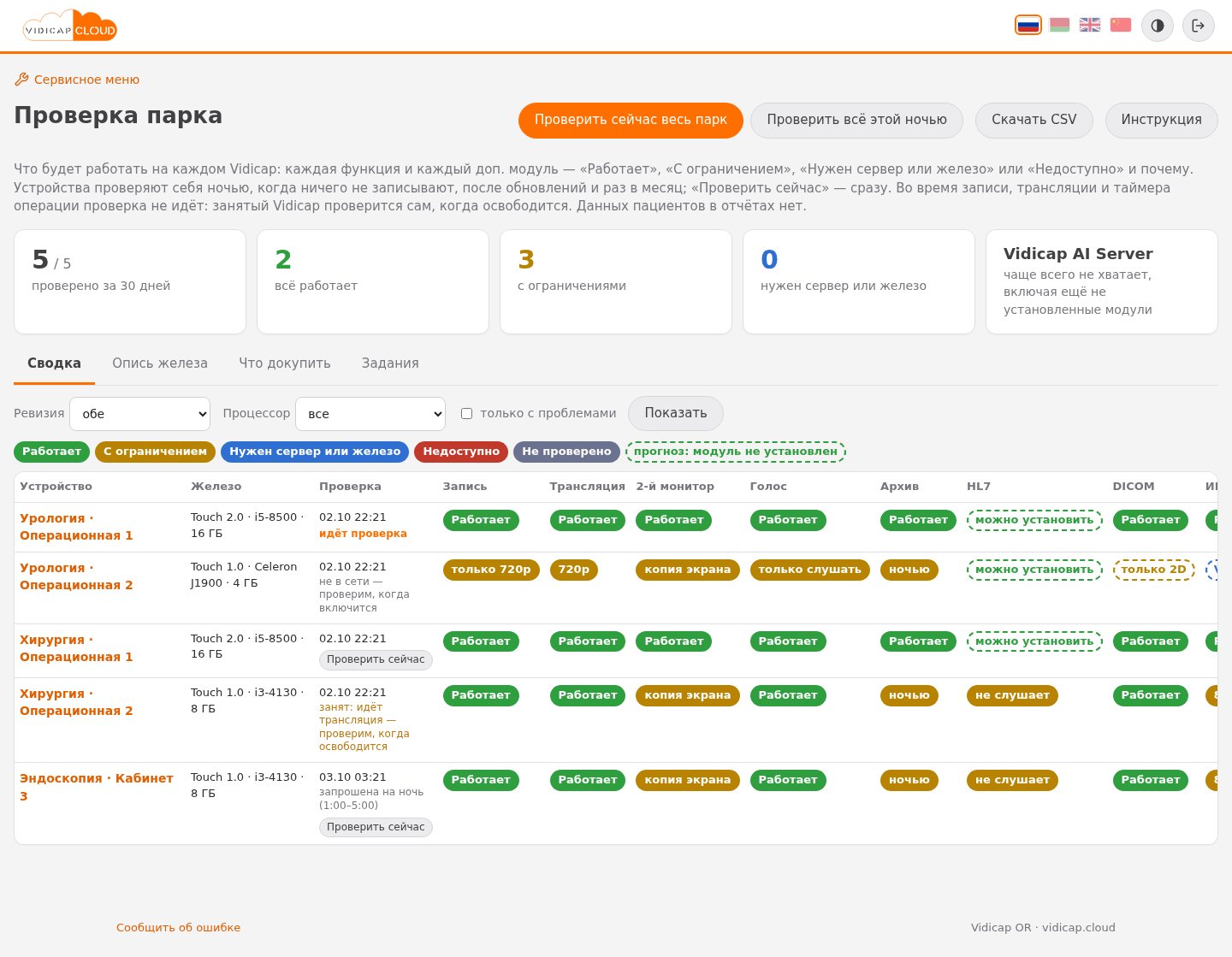Screen dimensions: 1232x957
Task: Click the Vidicap AI Server card
Action: 1102,281
